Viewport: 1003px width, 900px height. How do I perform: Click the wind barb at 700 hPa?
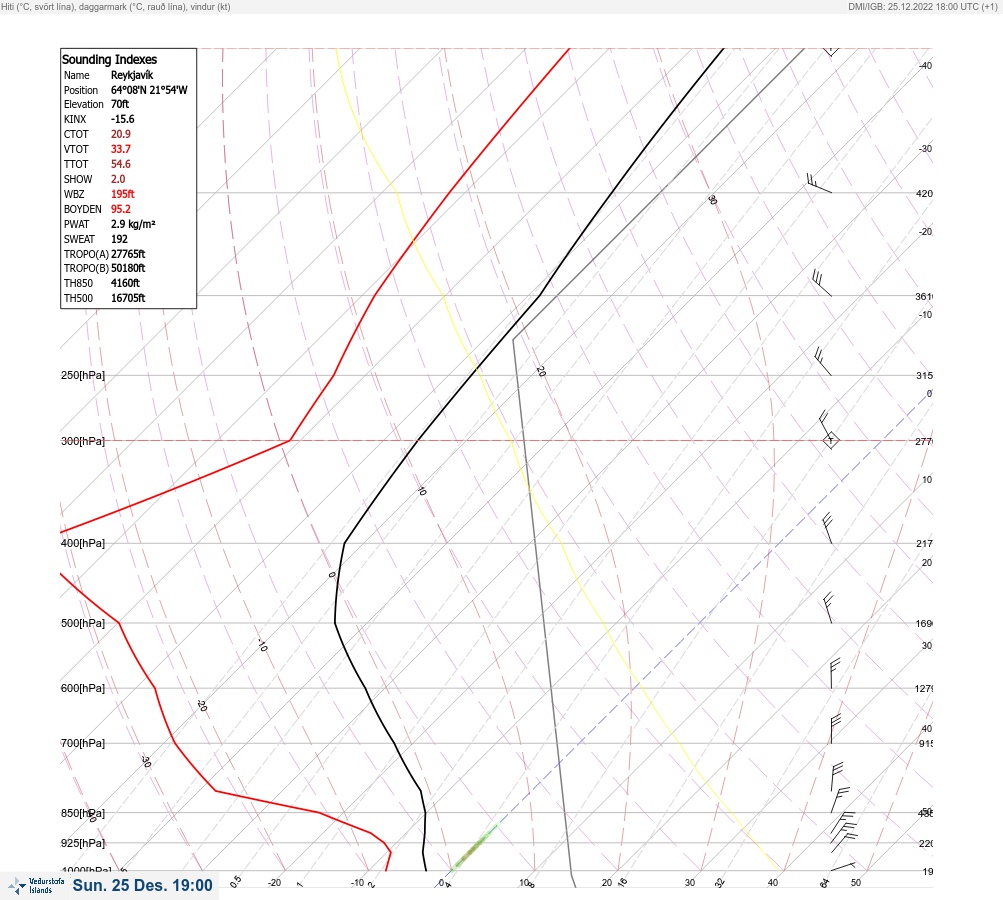point(835,729)
